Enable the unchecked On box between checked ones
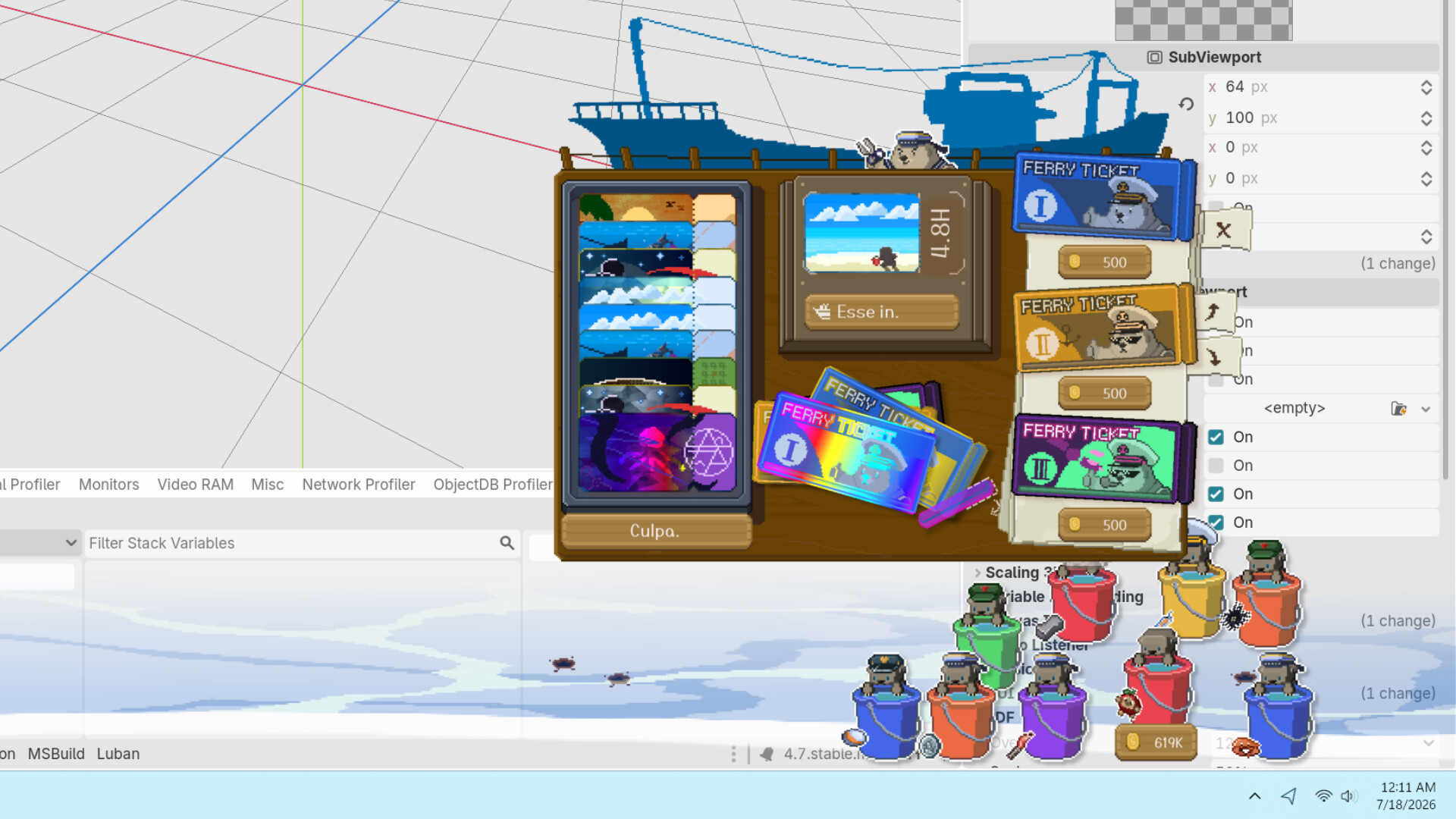Viewport: 1456px width, 819px height. point(1216,466)
